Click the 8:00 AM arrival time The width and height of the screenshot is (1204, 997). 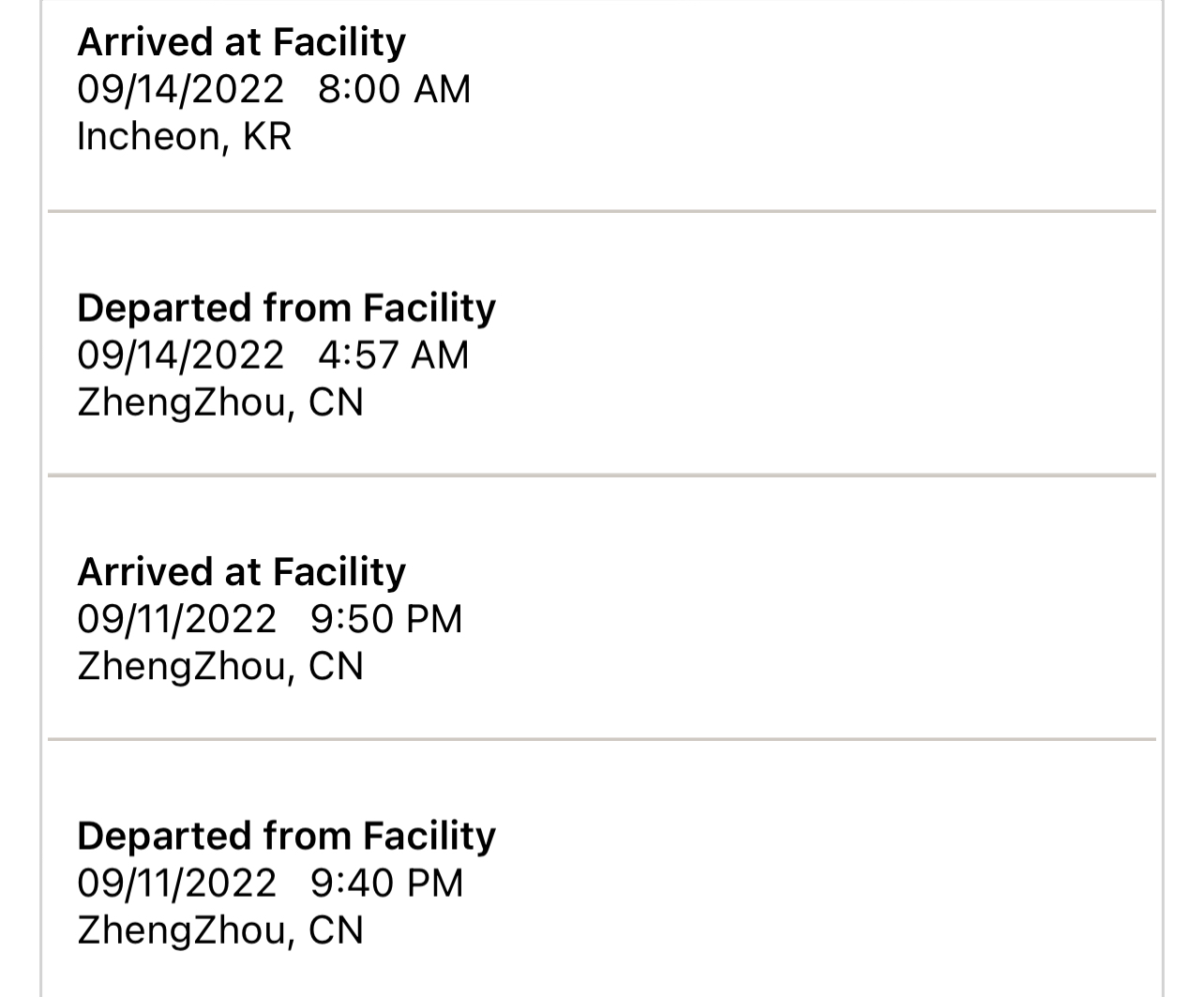(394, 89)
